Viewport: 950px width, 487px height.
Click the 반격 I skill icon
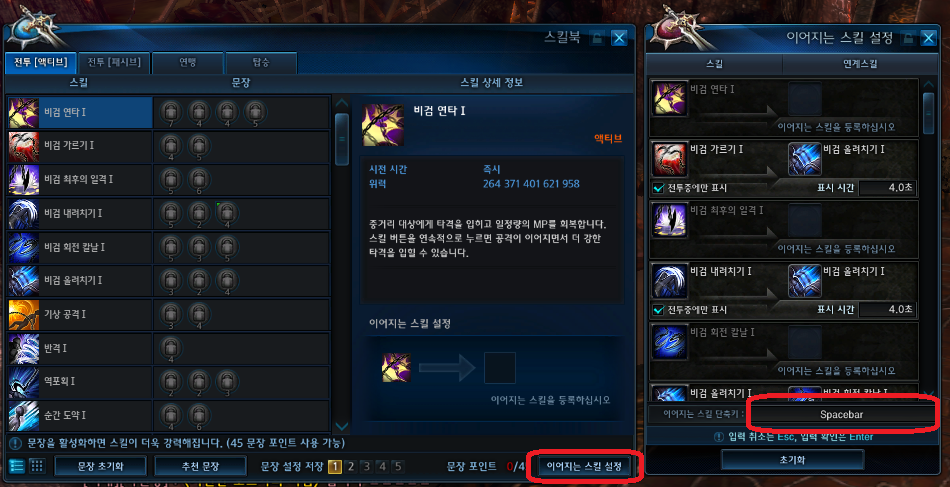pyautogui.click(x=24, y=348)
